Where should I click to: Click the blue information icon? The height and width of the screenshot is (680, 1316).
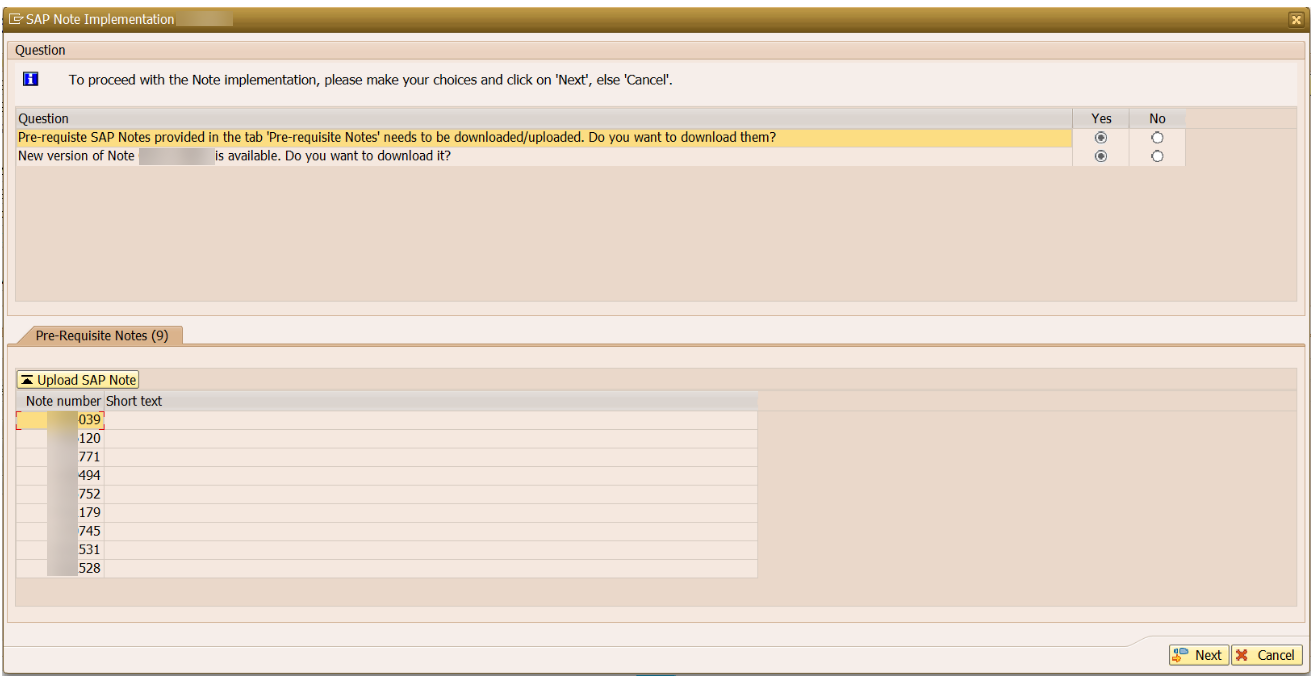point(31,79)
